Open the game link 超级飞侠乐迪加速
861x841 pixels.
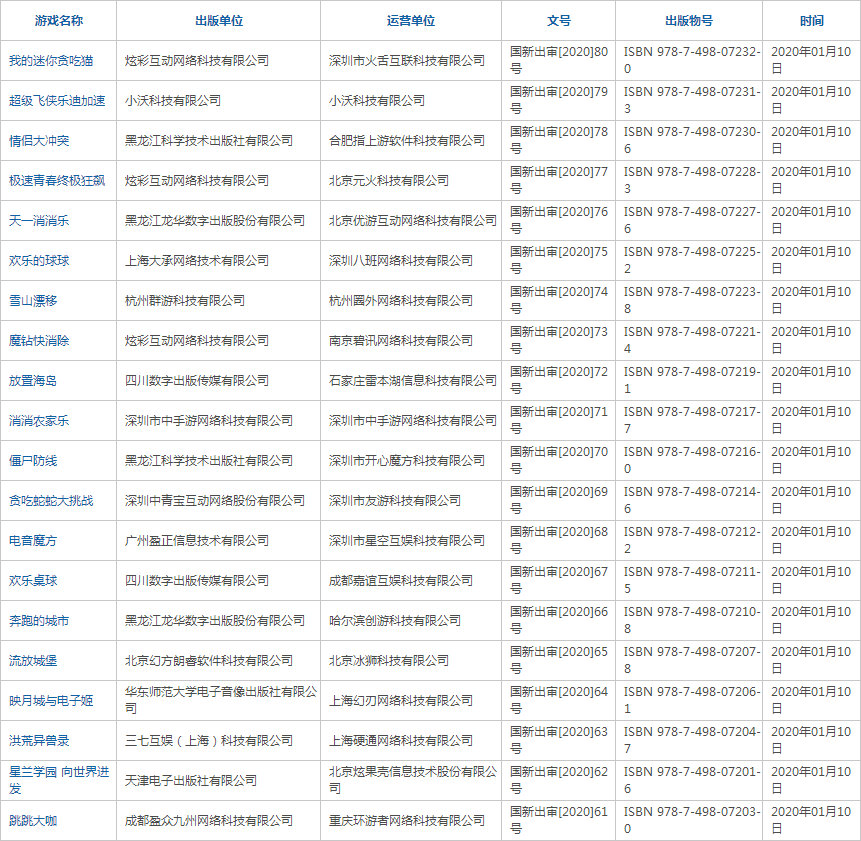pos(57,100)
